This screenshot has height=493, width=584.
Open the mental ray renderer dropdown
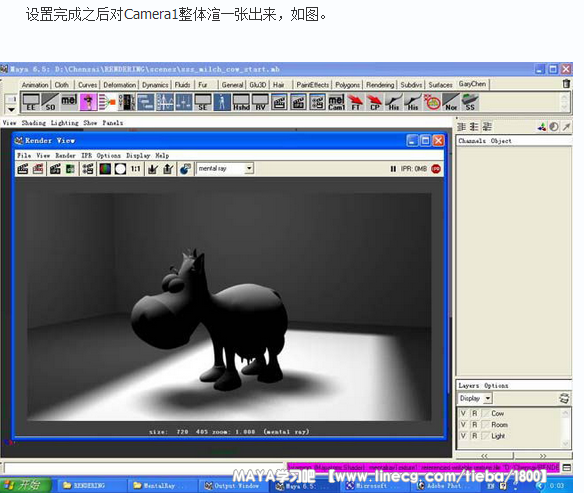pyautogui.click(x=225, y=169)
